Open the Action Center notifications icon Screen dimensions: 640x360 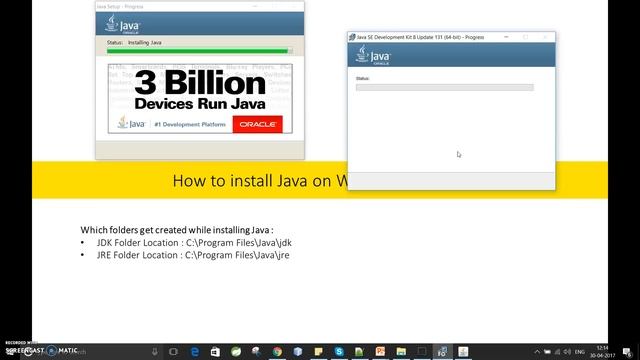[627, 352]
